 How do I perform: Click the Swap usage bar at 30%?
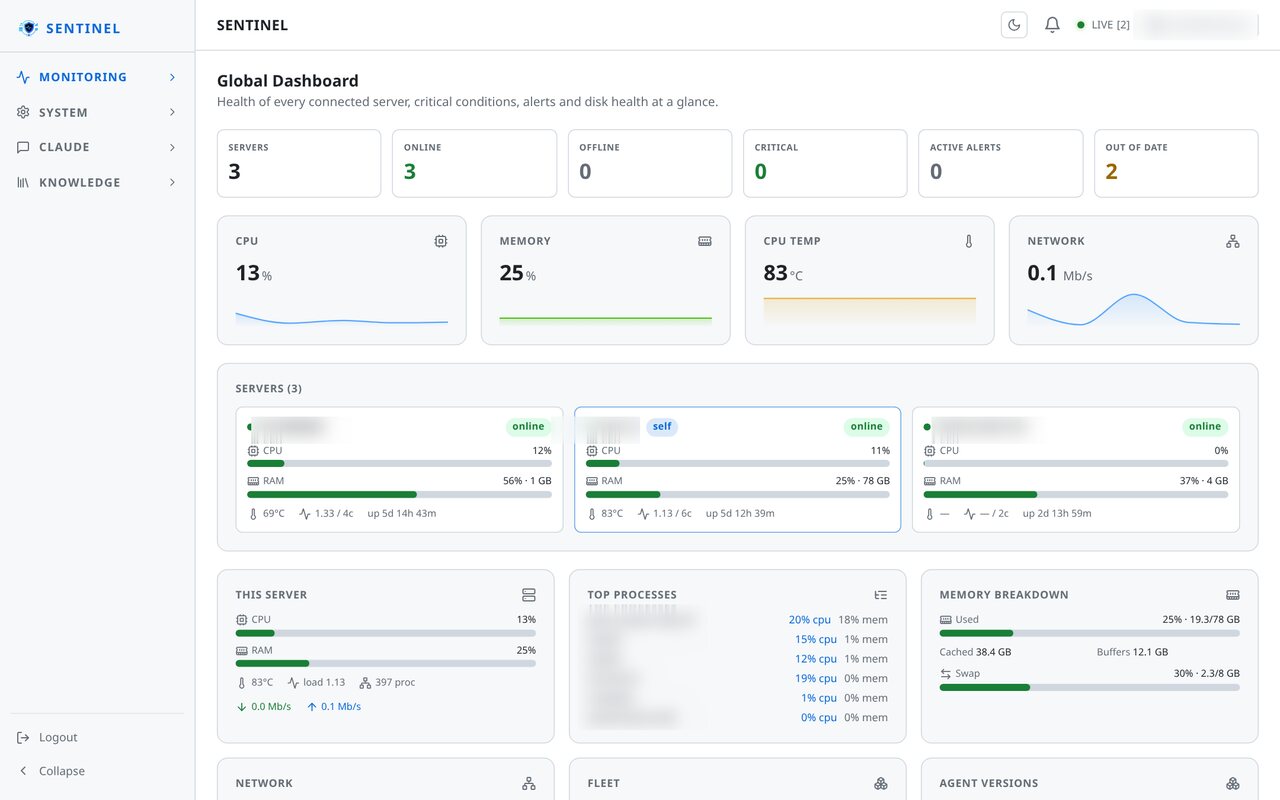pyautogui.click(x=1090, y=687)
